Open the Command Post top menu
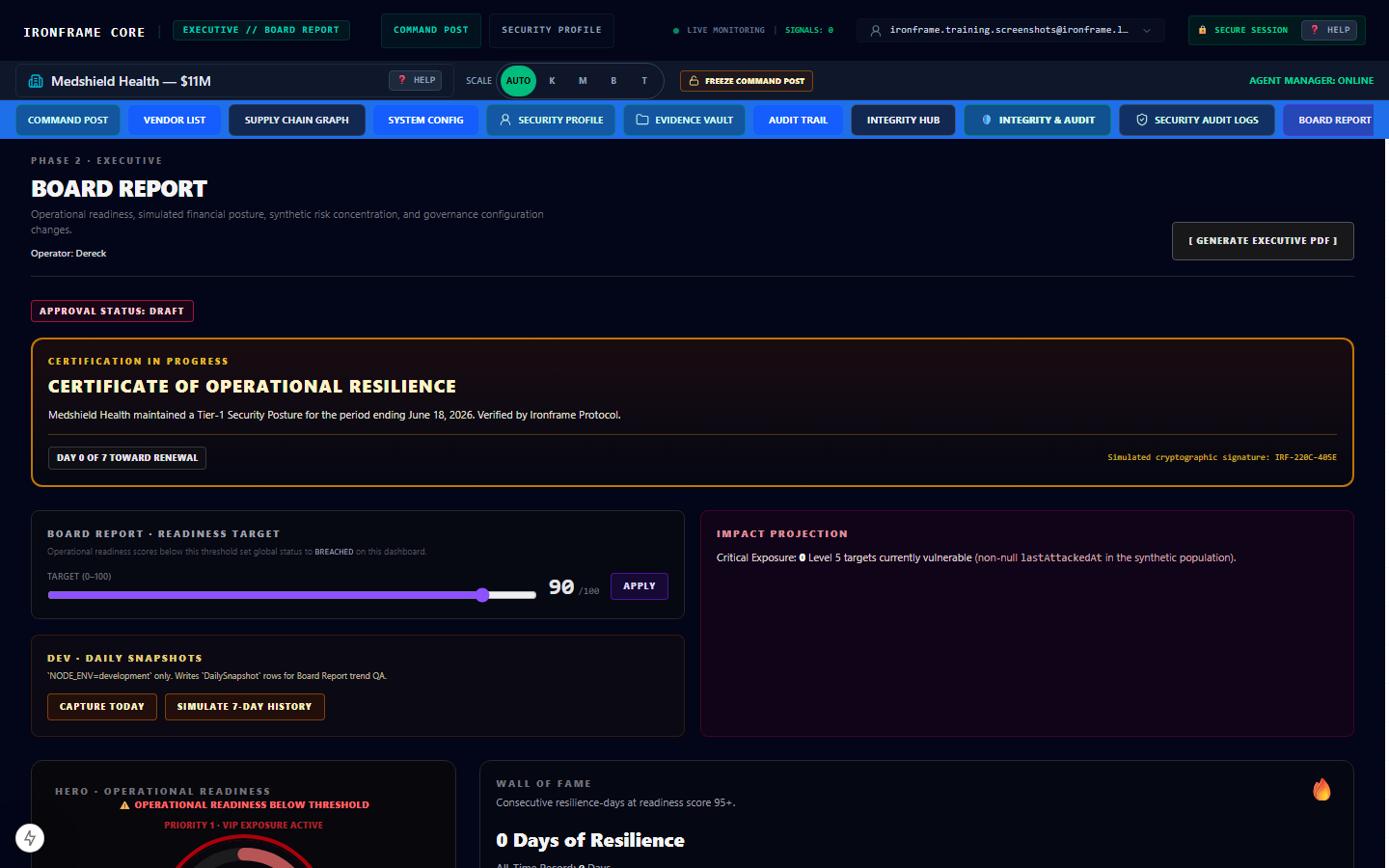Image resolution: width=1389 pixels, height=868 pixels. pos(431,31)
